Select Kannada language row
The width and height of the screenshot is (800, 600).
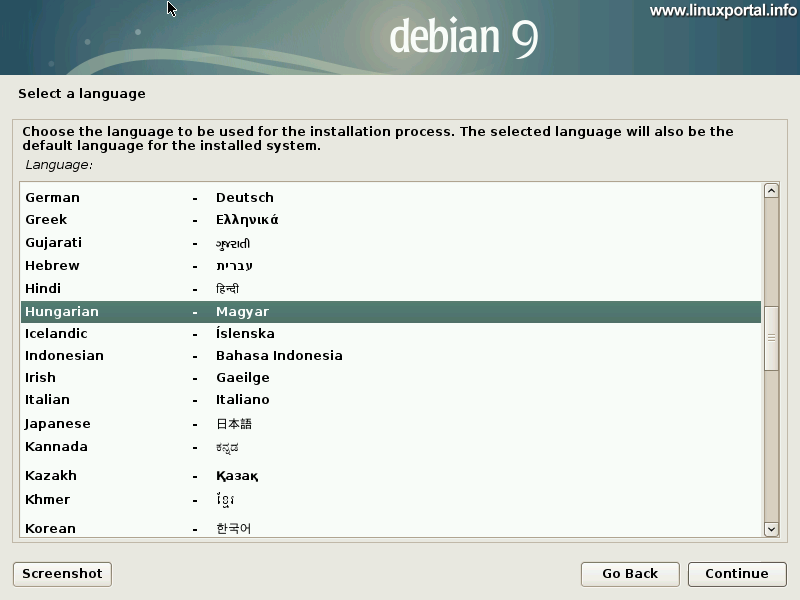(391, 447)
